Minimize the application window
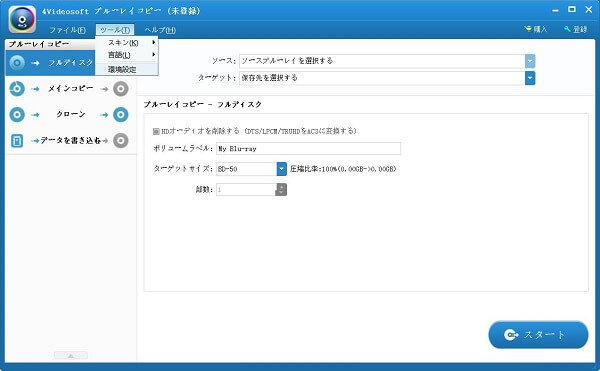The width and height of the screenshot is (600, 371). [x=555, y=10]
